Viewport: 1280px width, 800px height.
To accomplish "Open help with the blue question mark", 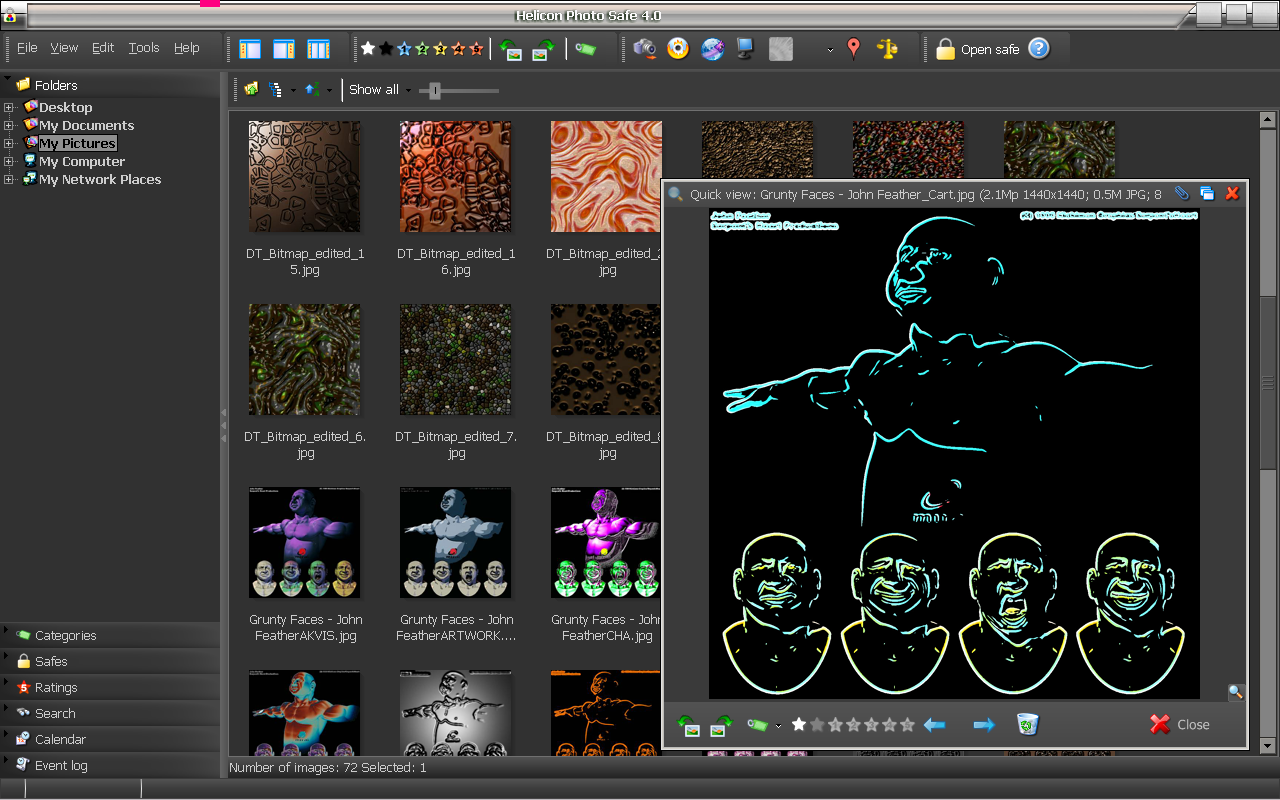I will (x=1039, y=48).
